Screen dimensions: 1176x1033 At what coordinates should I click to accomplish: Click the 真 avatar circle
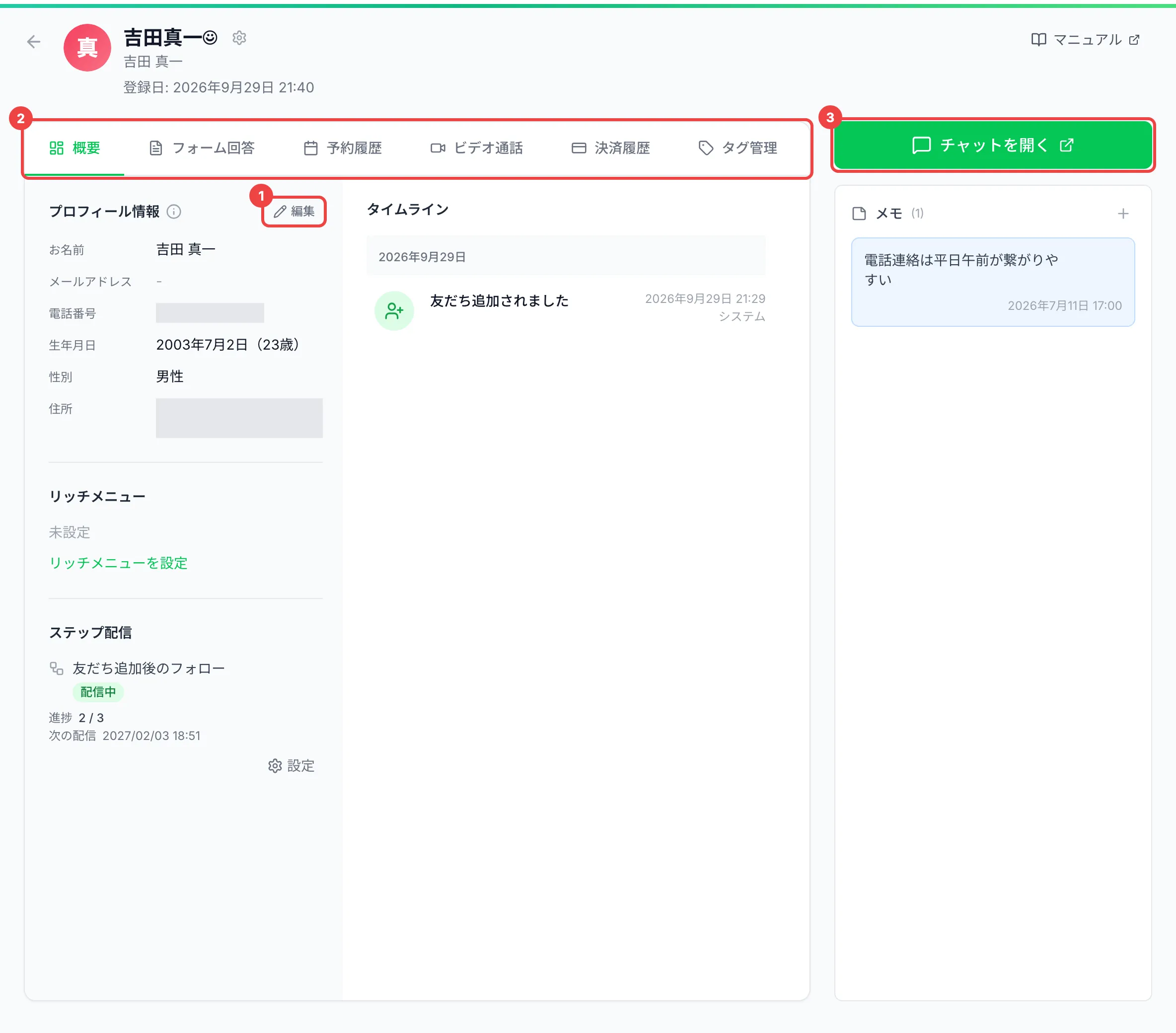pos(87,48)
